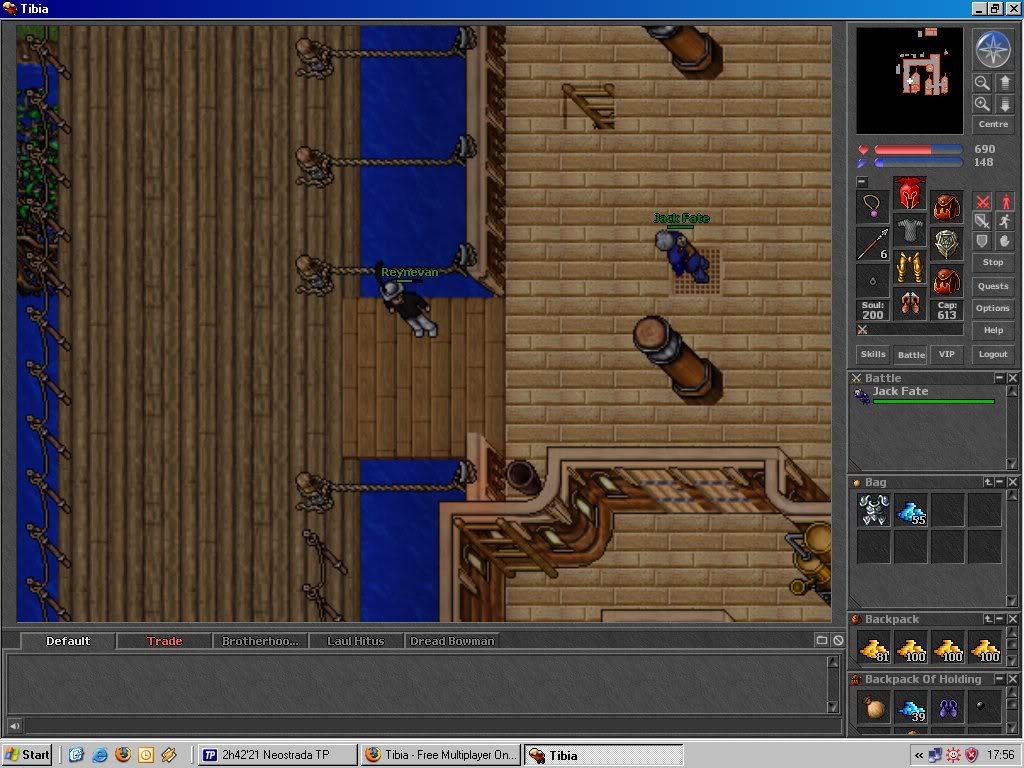Open the Options menu
1024x768 pixels.
(993, 308)
